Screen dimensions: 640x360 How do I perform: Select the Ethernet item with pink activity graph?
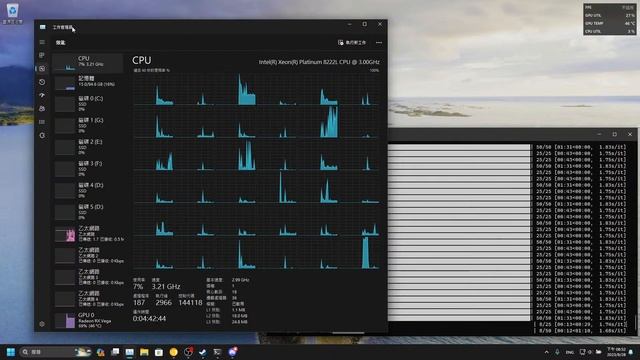coord(88,233)
